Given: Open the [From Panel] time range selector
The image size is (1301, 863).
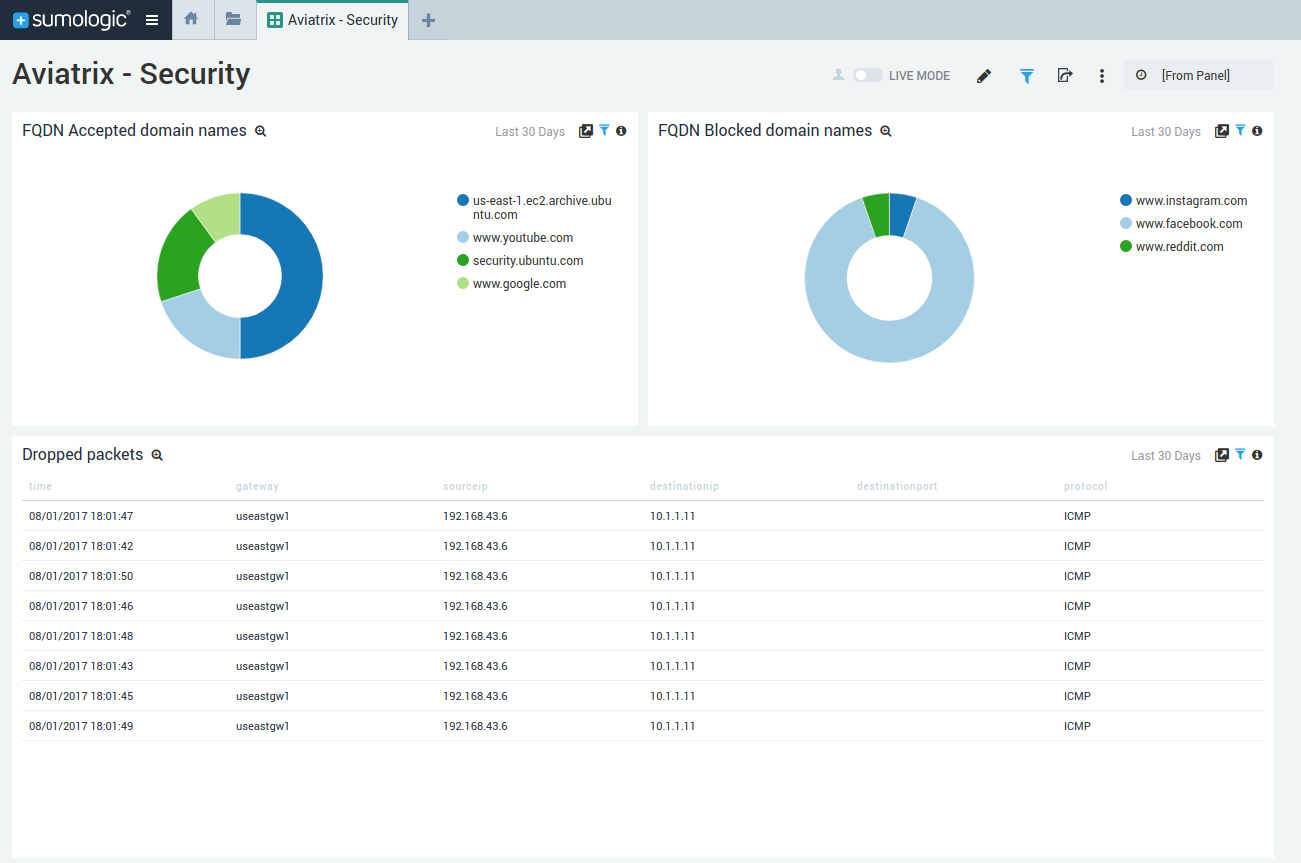Looking at the screenshot, I should pos(1199,75).
